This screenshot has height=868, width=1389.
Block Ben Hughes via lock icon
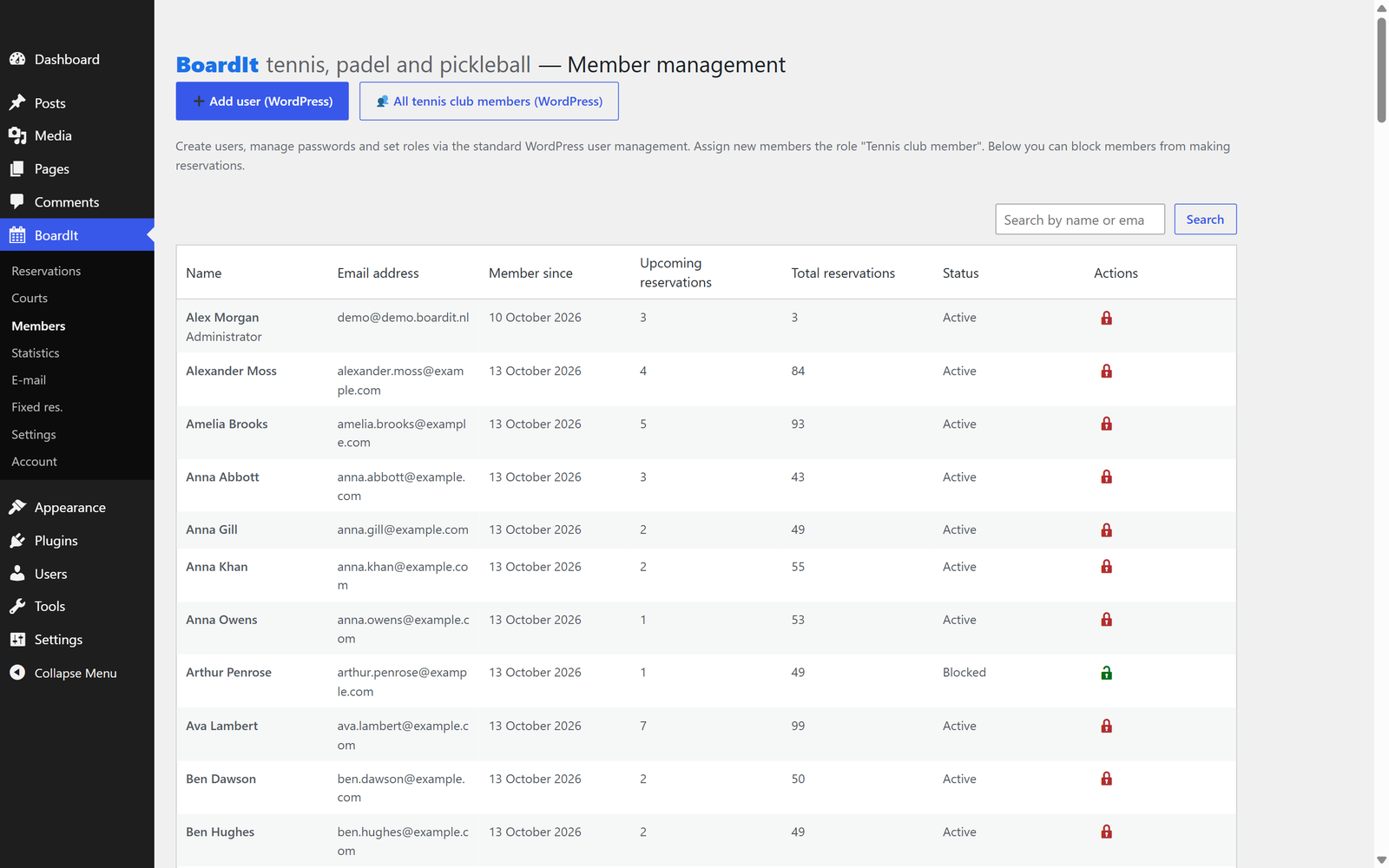click(1106, 832)
